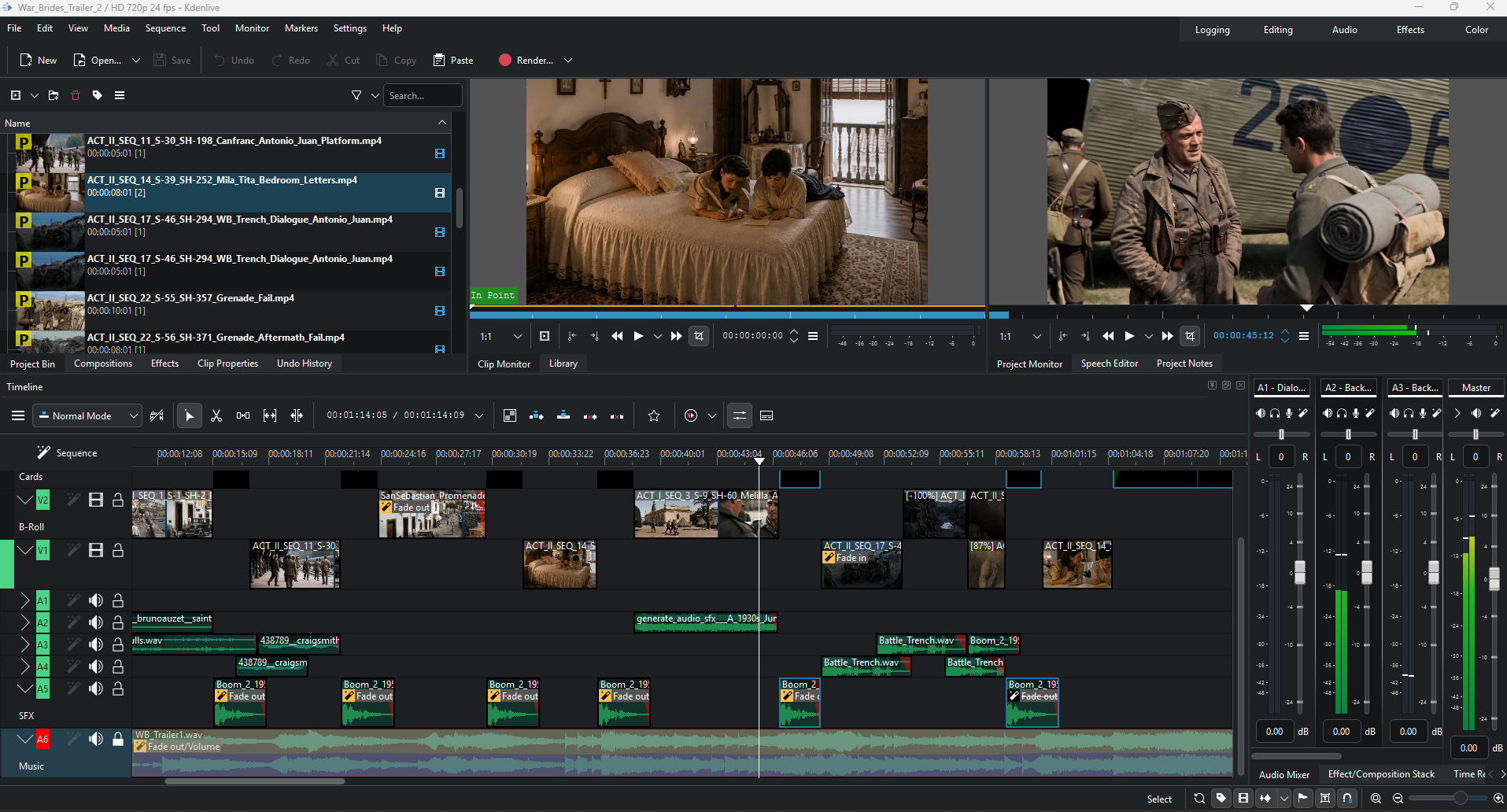
Task: Create a new folder in project bin
Action: pyautogui.click(x=54, y=95)
